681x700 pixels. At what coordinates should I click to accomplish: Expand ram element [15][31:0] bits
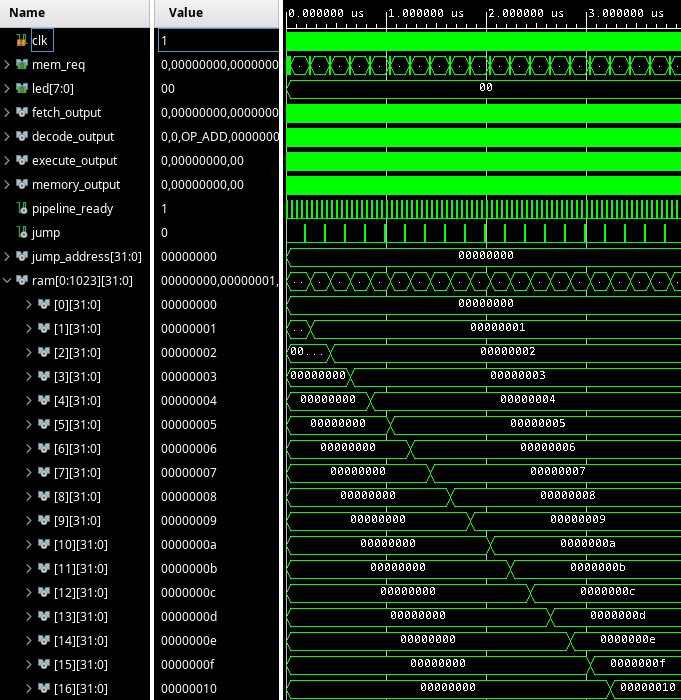[29, 664]
